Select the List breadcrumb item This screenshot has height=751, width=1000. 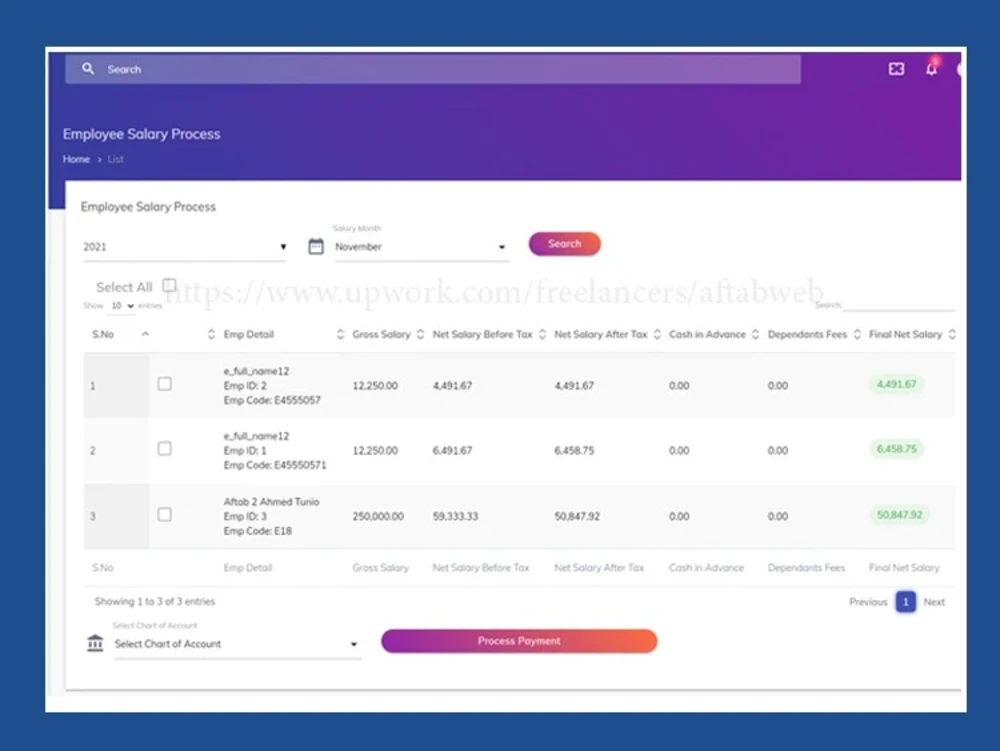pos(115,159)
